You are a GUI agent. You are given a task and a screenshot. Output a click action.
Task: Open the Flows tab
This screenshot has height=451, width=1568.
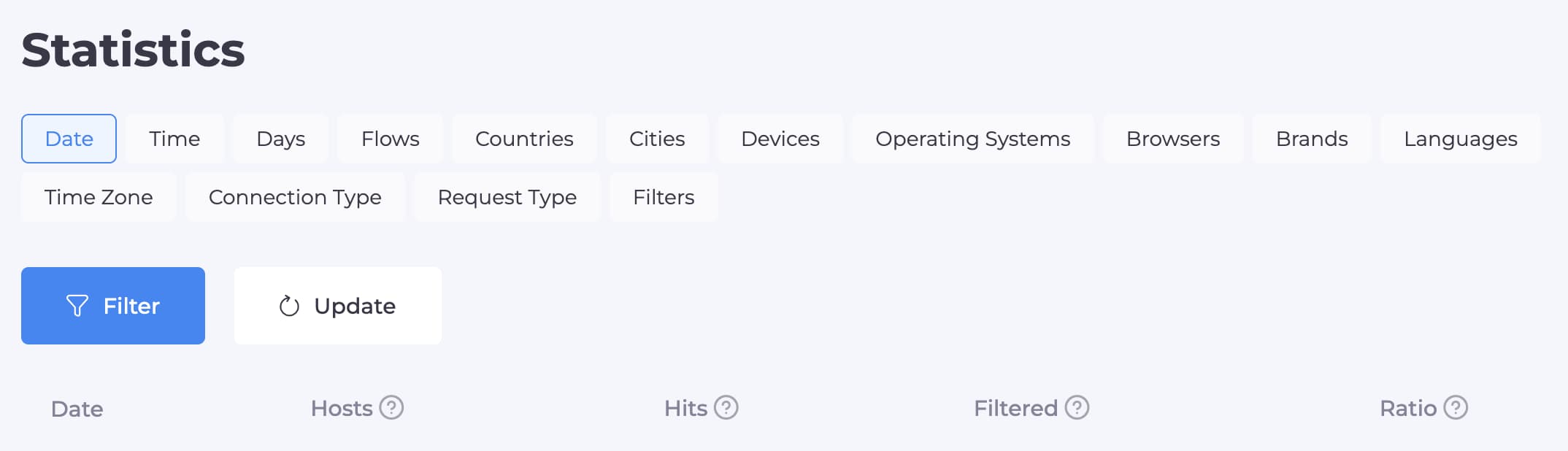(391, 139)
